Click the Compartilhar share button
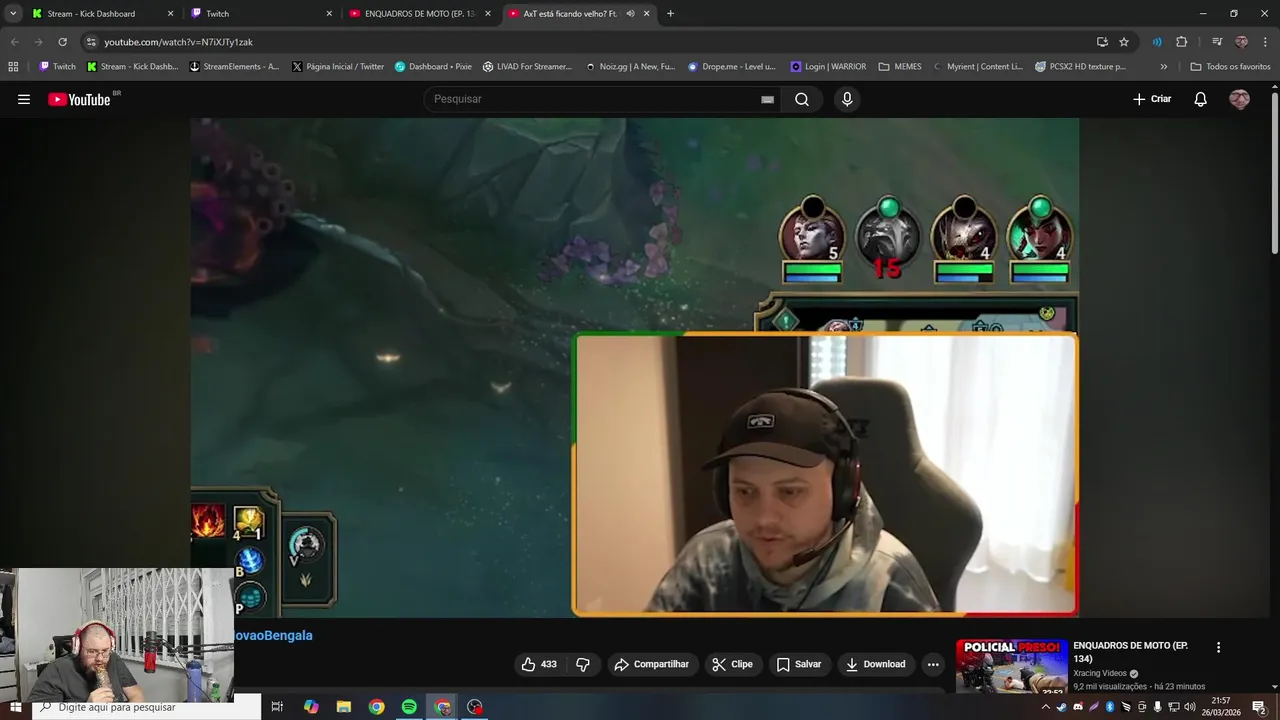Image resolution: width=1280 pixels, height=720 pixels. [652, 664]
